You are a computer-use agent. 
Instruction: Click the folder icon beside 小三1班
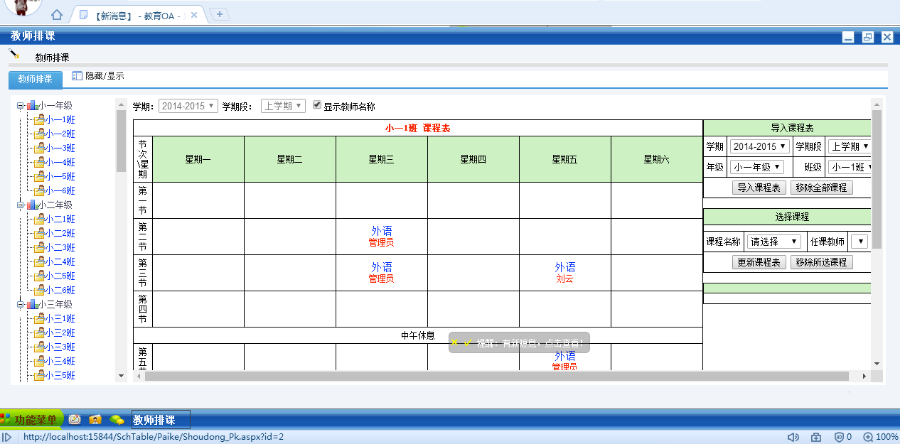click(x=39, y=318)
